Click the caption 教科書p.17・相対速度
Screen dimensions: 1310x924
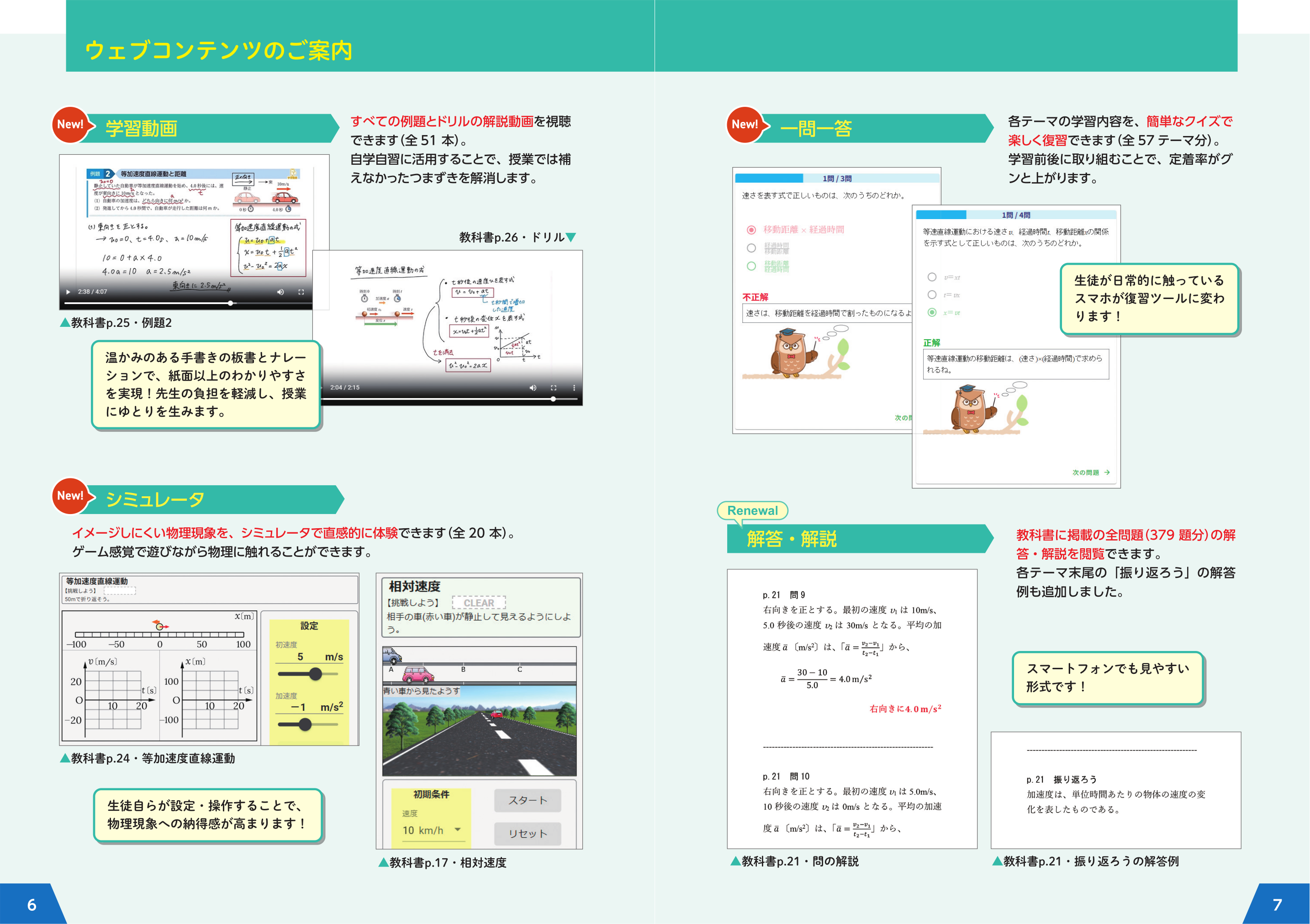point(443,863)
